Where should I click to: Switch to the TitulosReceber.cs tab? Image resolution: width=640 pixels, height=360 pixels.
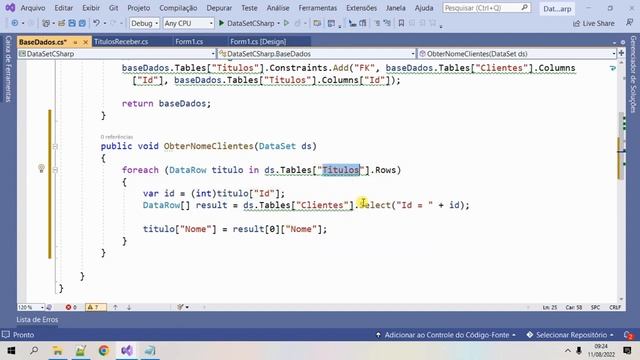pos(121,42)
